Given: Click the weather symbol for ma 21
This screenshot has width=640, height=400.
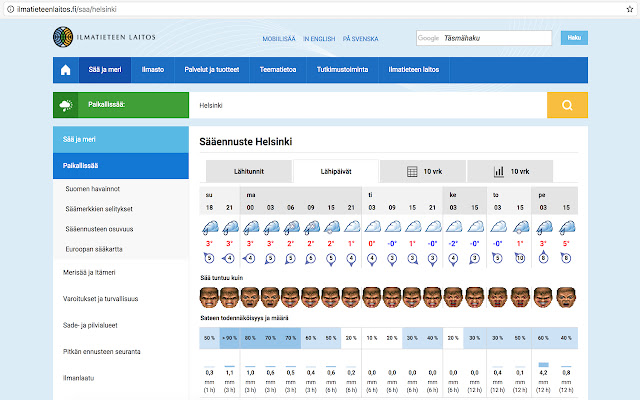Looking at the screenshot, I should tap(351, 227).
